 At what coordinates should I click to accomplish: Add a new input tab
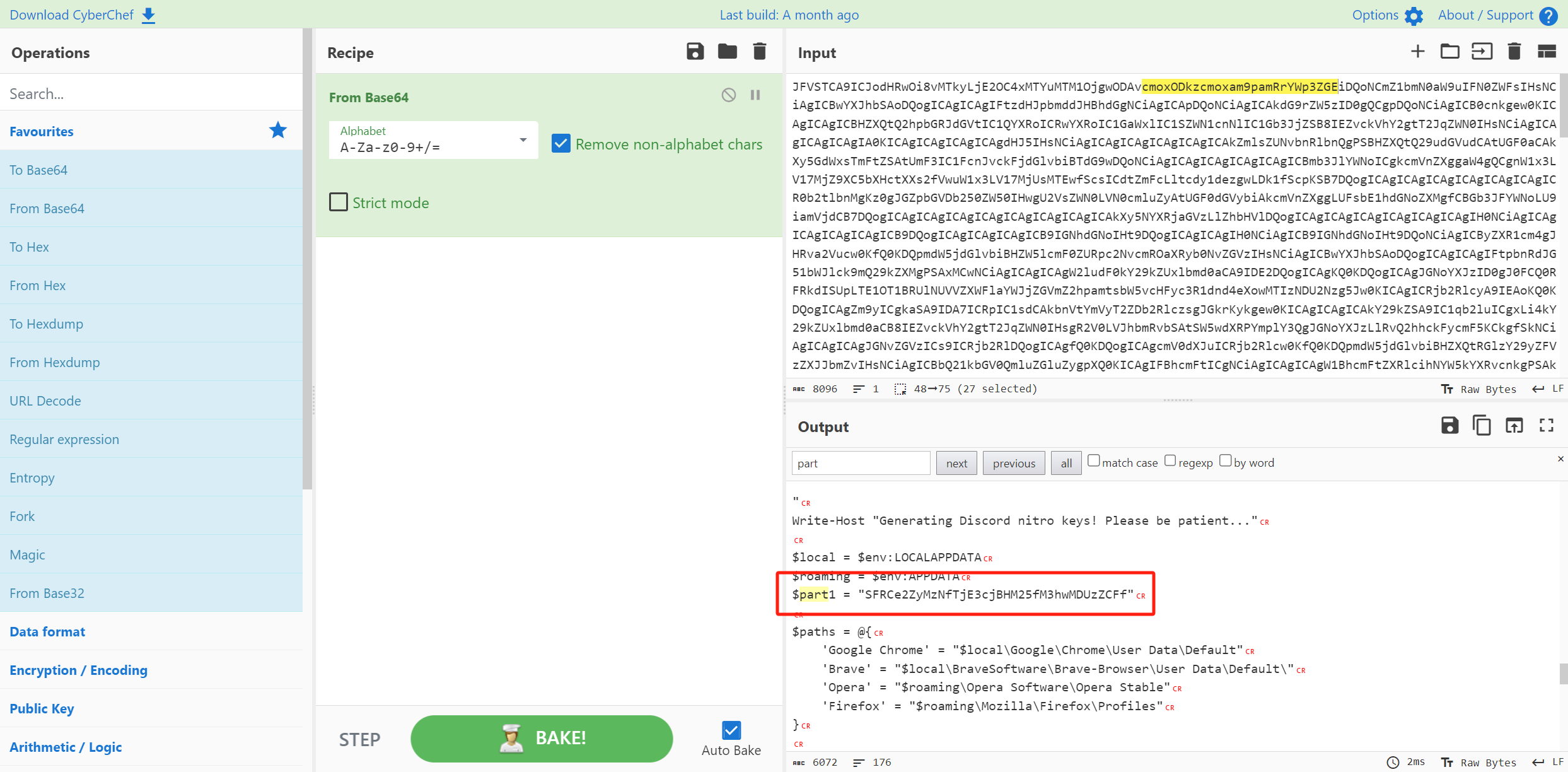coord(1417,52)
